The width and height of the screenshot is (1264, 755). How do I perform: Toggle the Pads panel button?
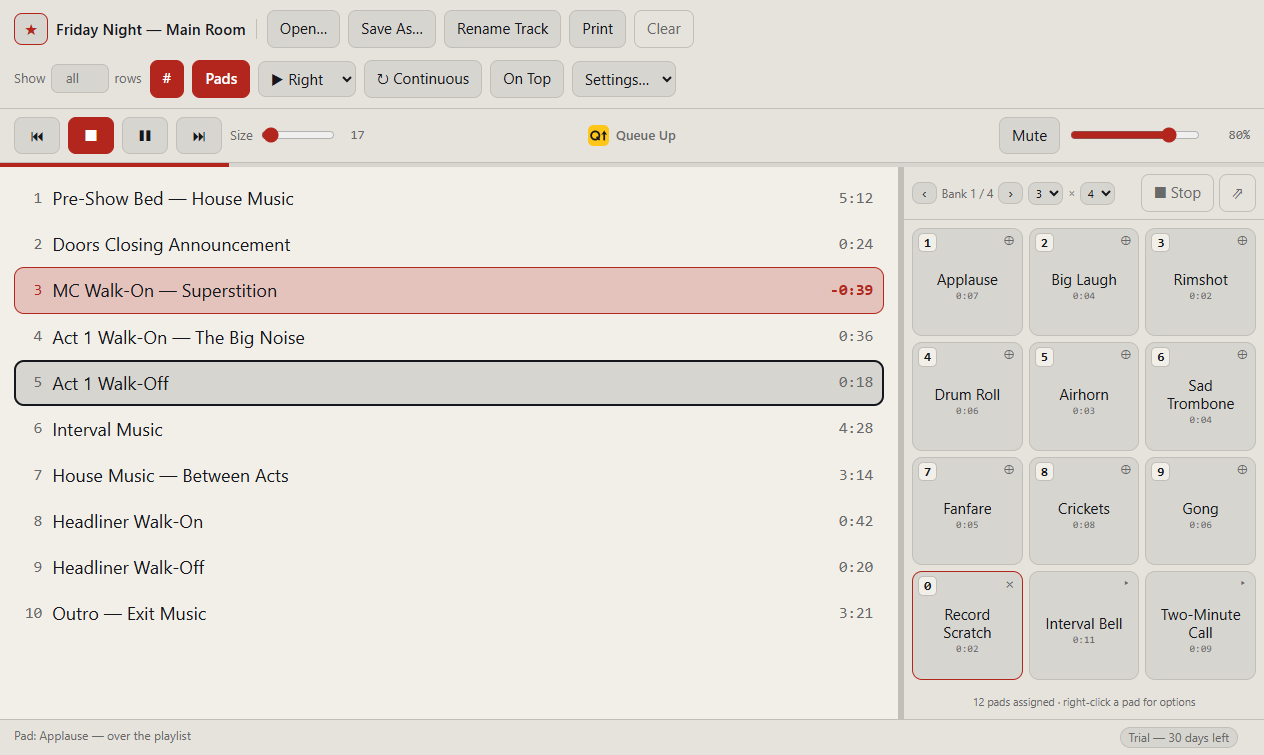click(221, 79)
